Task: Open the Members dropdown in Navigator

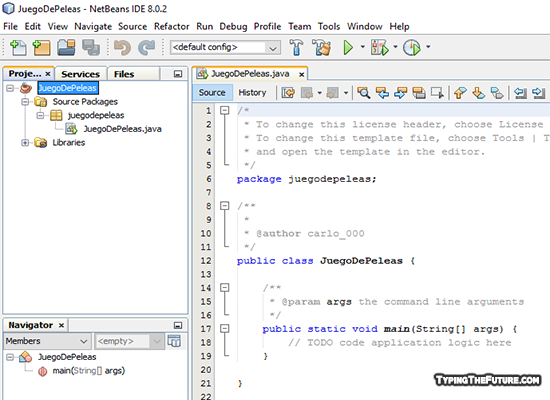Action: point(47,341)
